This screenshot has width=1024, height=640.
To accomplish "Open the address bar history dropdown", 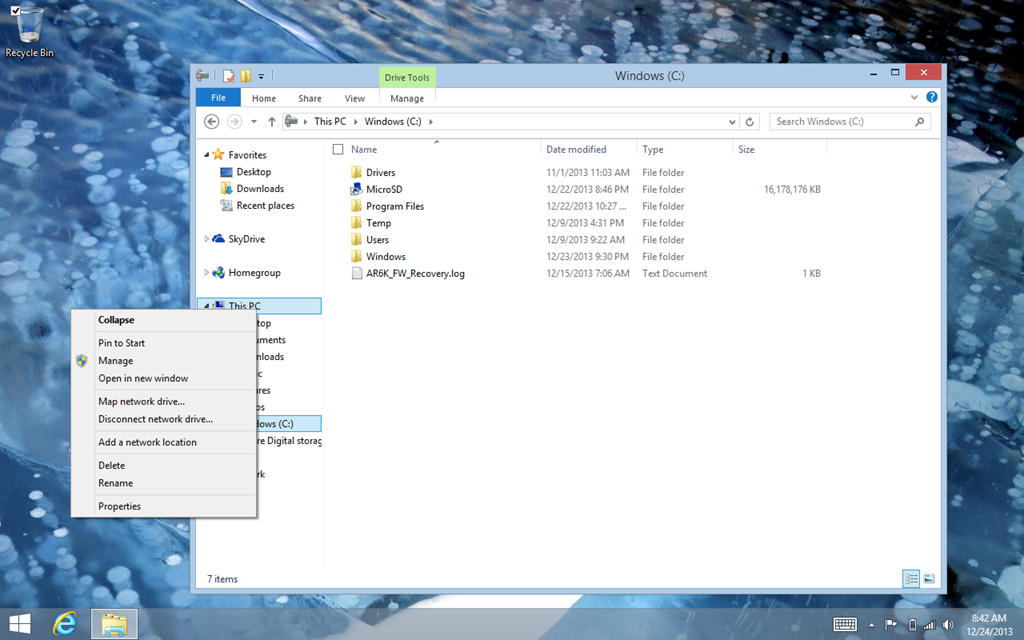I will point(732,122).
